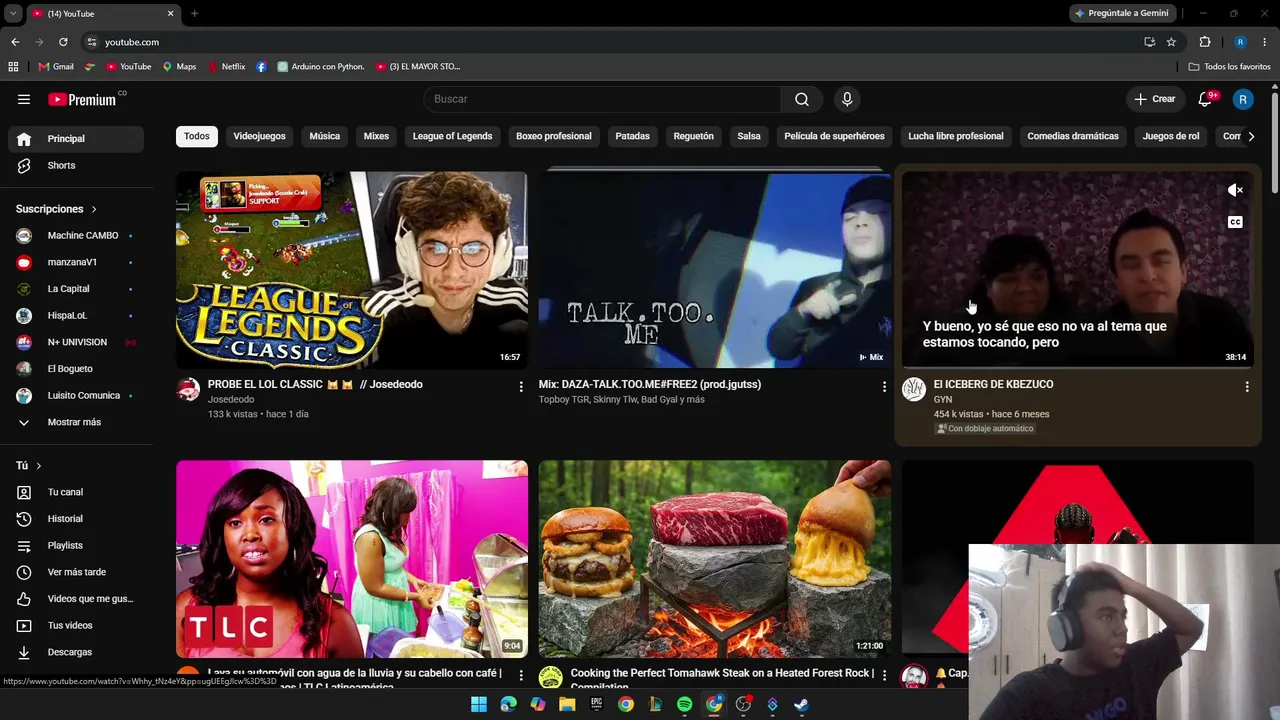Open a new browser tab

[194, 14]
